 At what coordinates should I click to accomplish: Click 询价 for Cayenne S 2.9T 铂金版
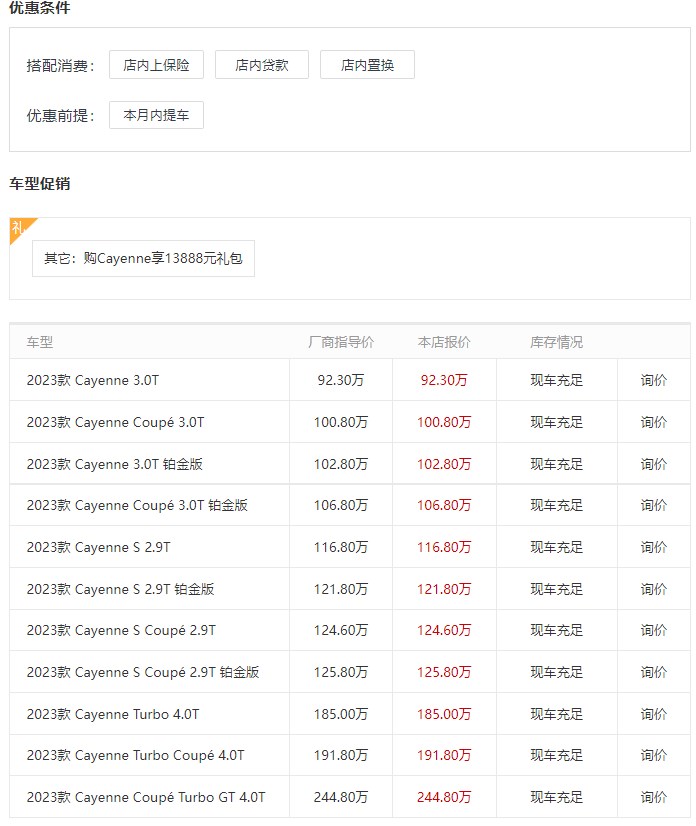coord(653,589)
